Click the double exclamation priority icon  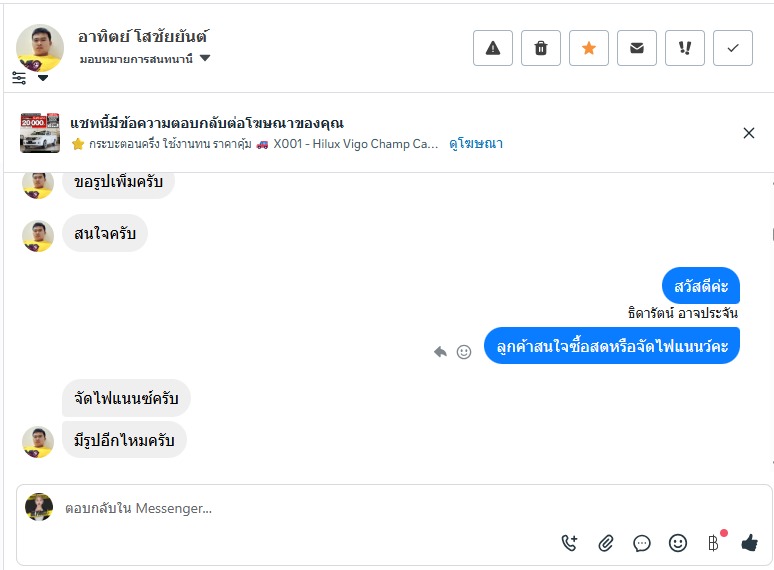click(x=685, y=48)
